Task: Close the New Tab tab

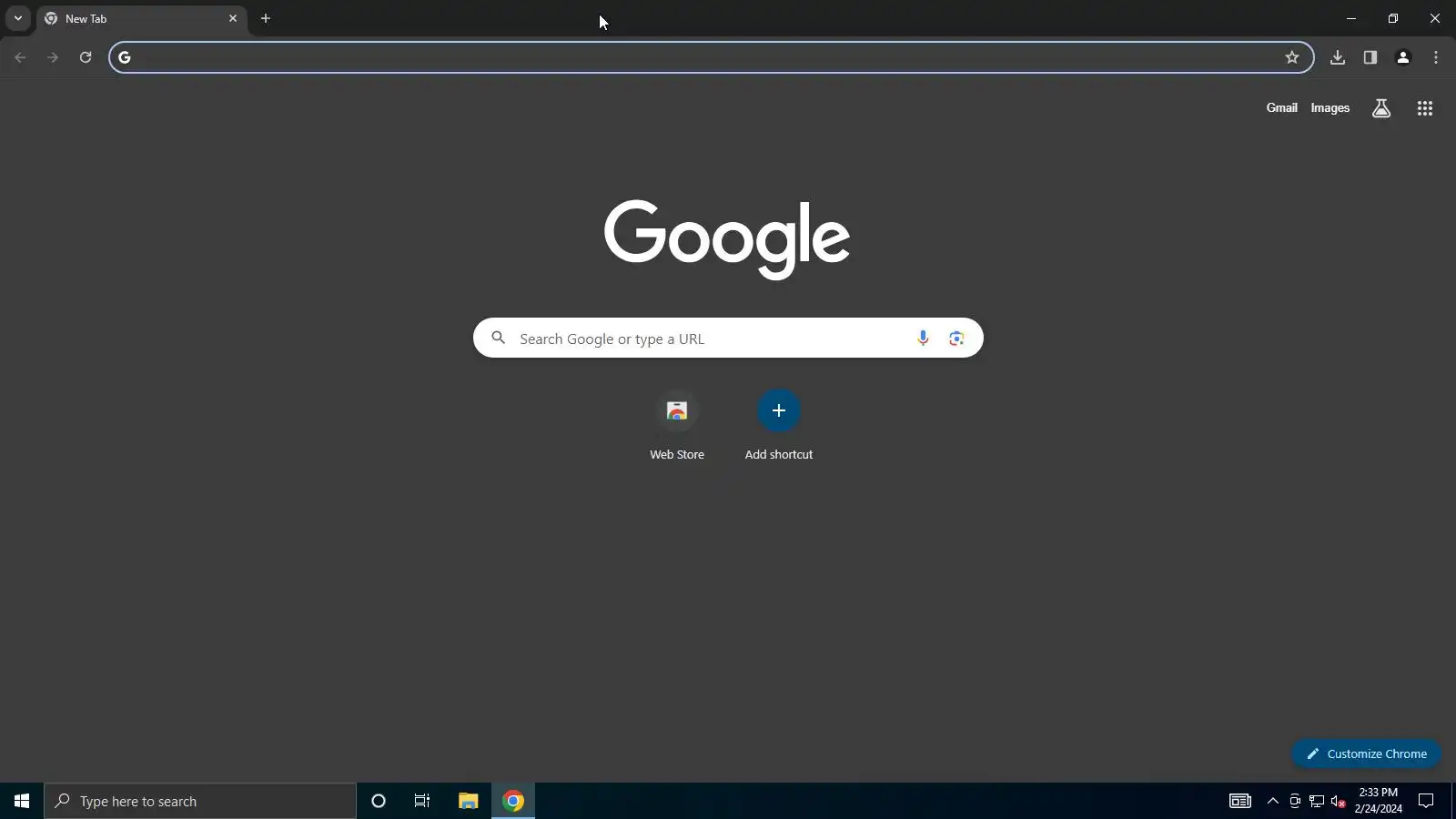Action: [233, 18]
